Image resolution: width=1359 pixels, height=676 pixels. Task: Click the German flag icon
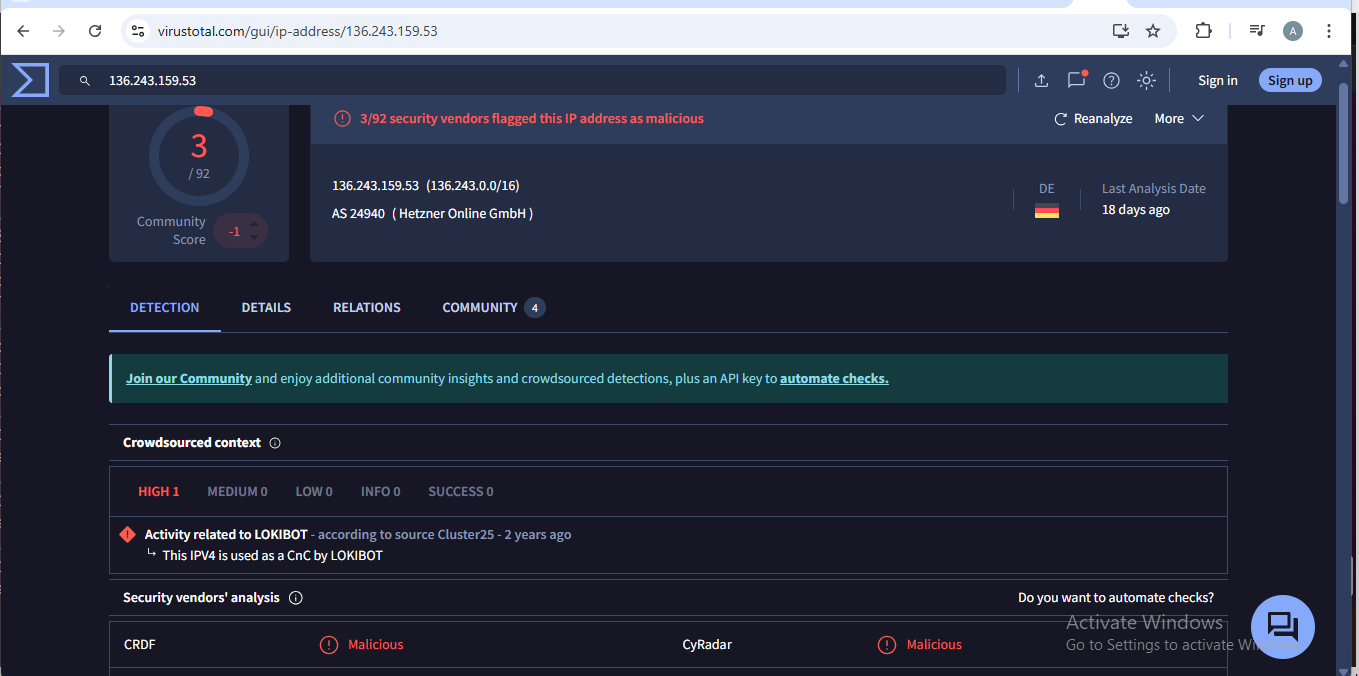click(1047, 210)
